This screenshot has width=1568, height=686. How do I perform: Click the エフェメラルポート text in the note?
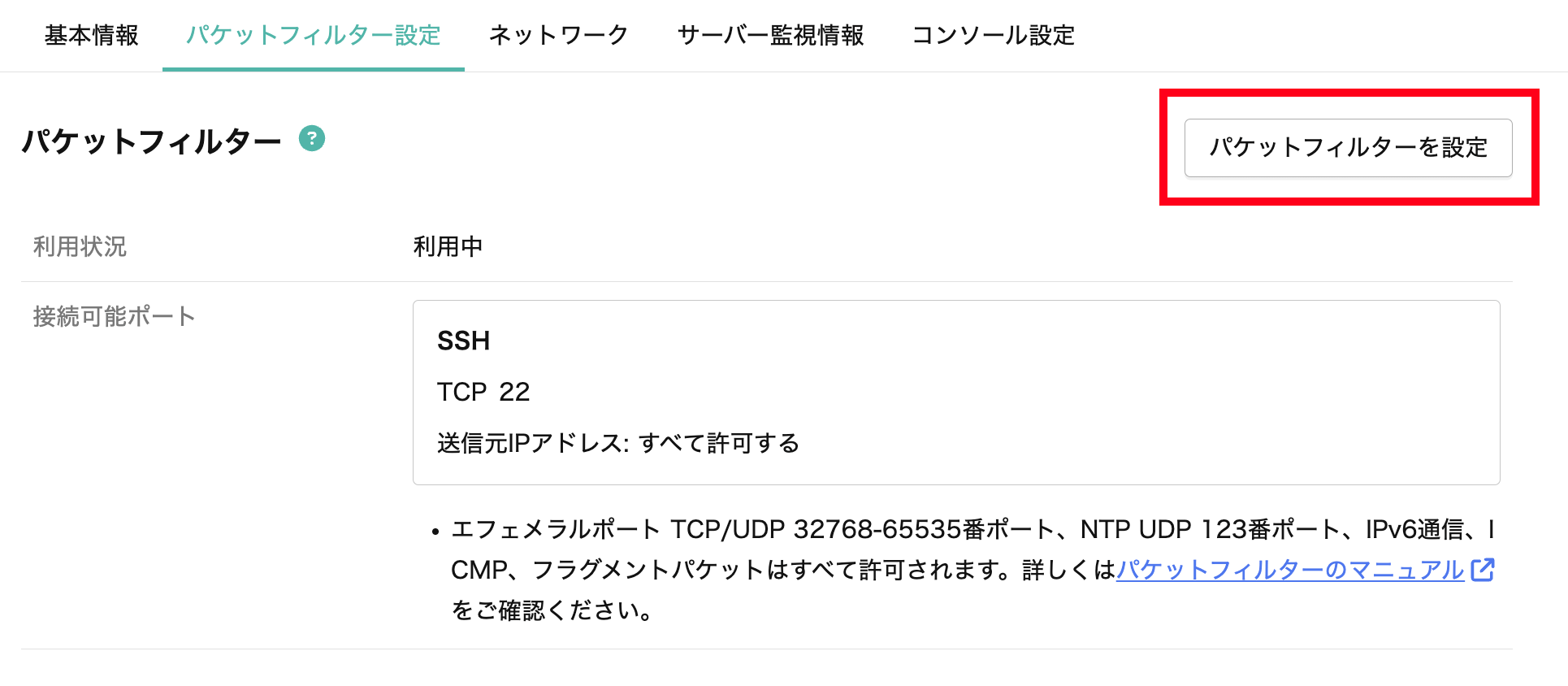(555, 529)
